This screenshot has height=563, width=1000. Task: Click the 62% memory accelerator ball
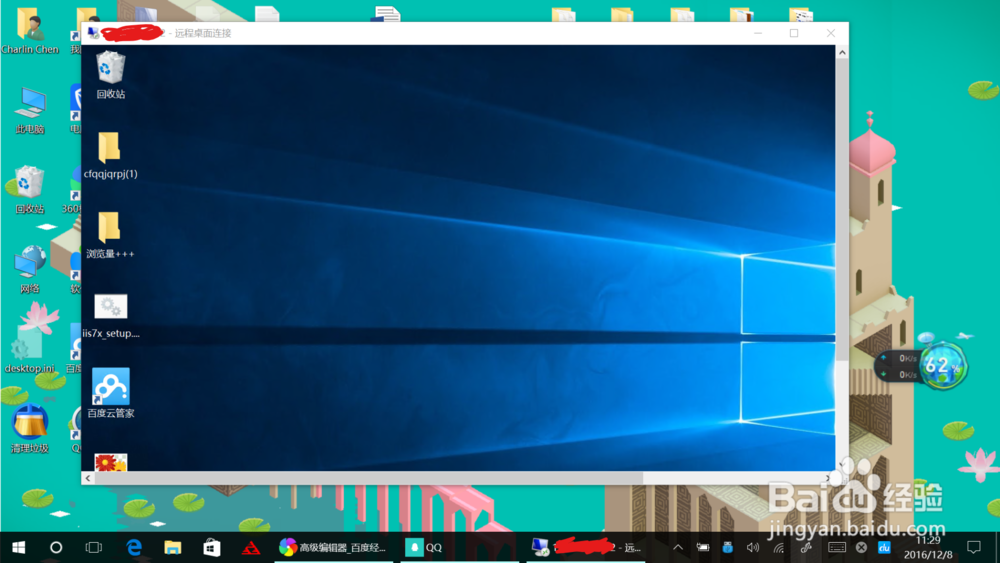point(942,366)
